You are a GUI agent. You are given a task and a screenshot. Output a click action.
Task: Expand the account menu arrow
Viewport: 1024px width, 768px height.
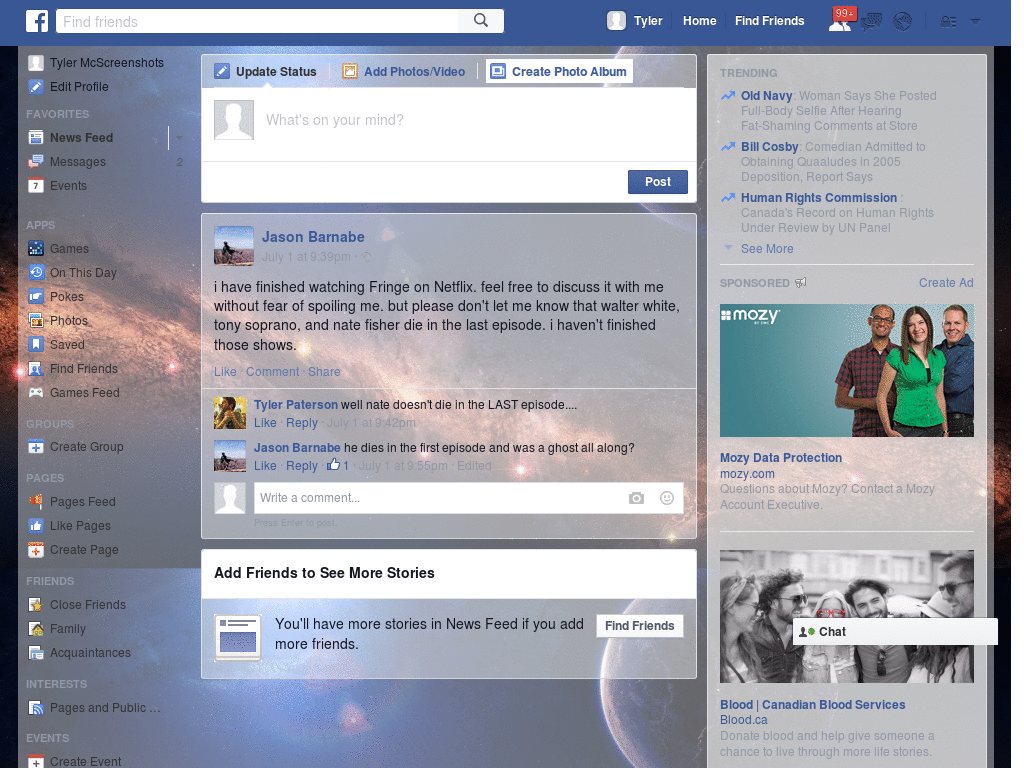pyautogui.click(x=975, y=22)
